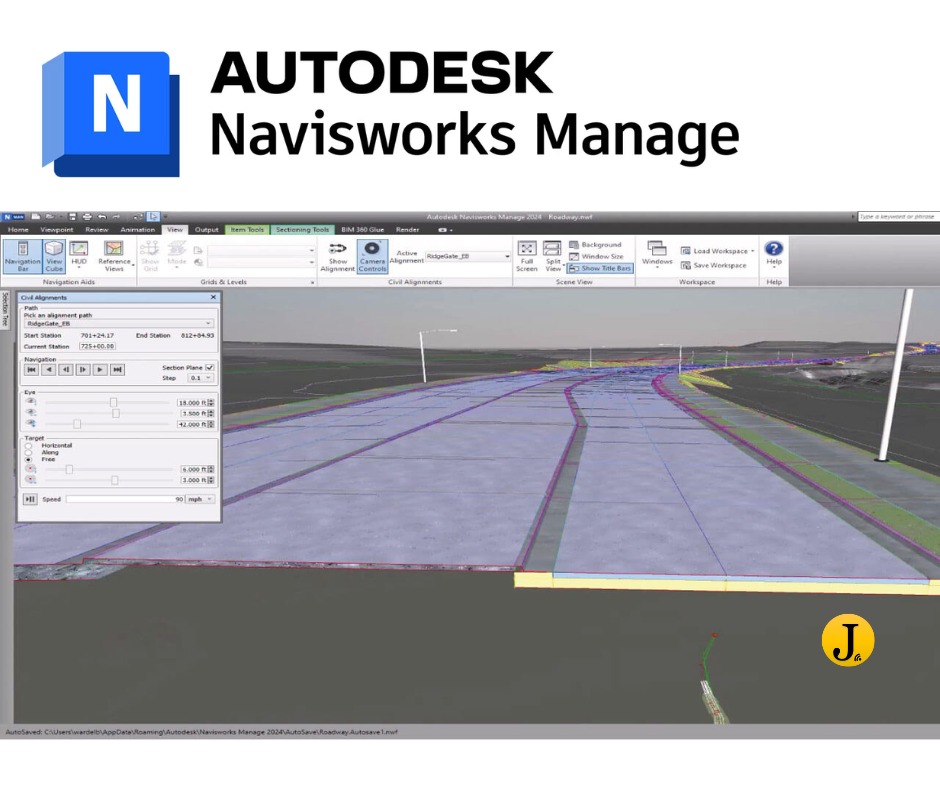This screenshot has height=788, width=940.
Task: Jump to end station in Navigation
Action: 118,369
